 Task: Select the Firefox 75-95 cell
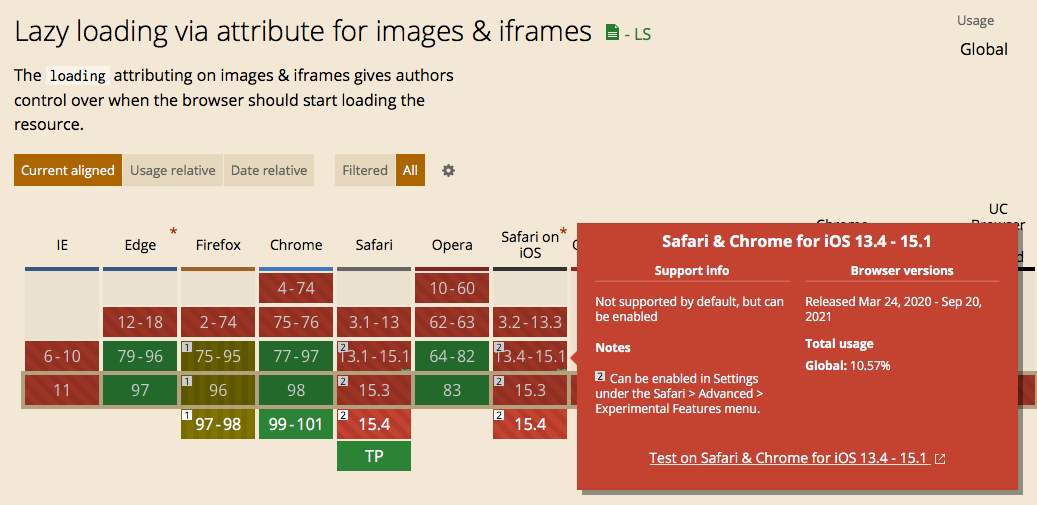pyautogui.click(x=218, y=356)
